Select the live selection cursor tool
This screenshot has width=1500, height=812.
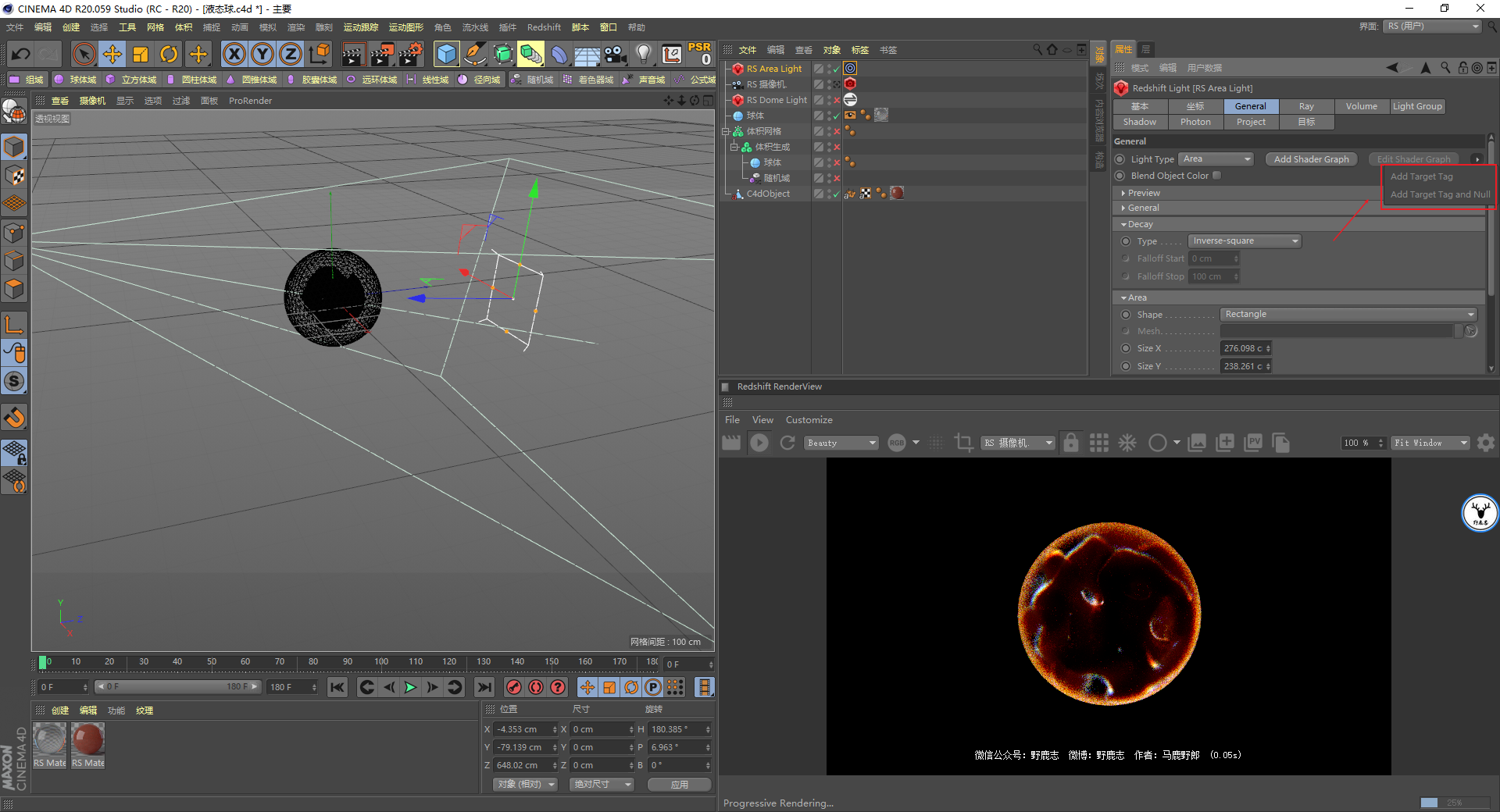(84, 55)
